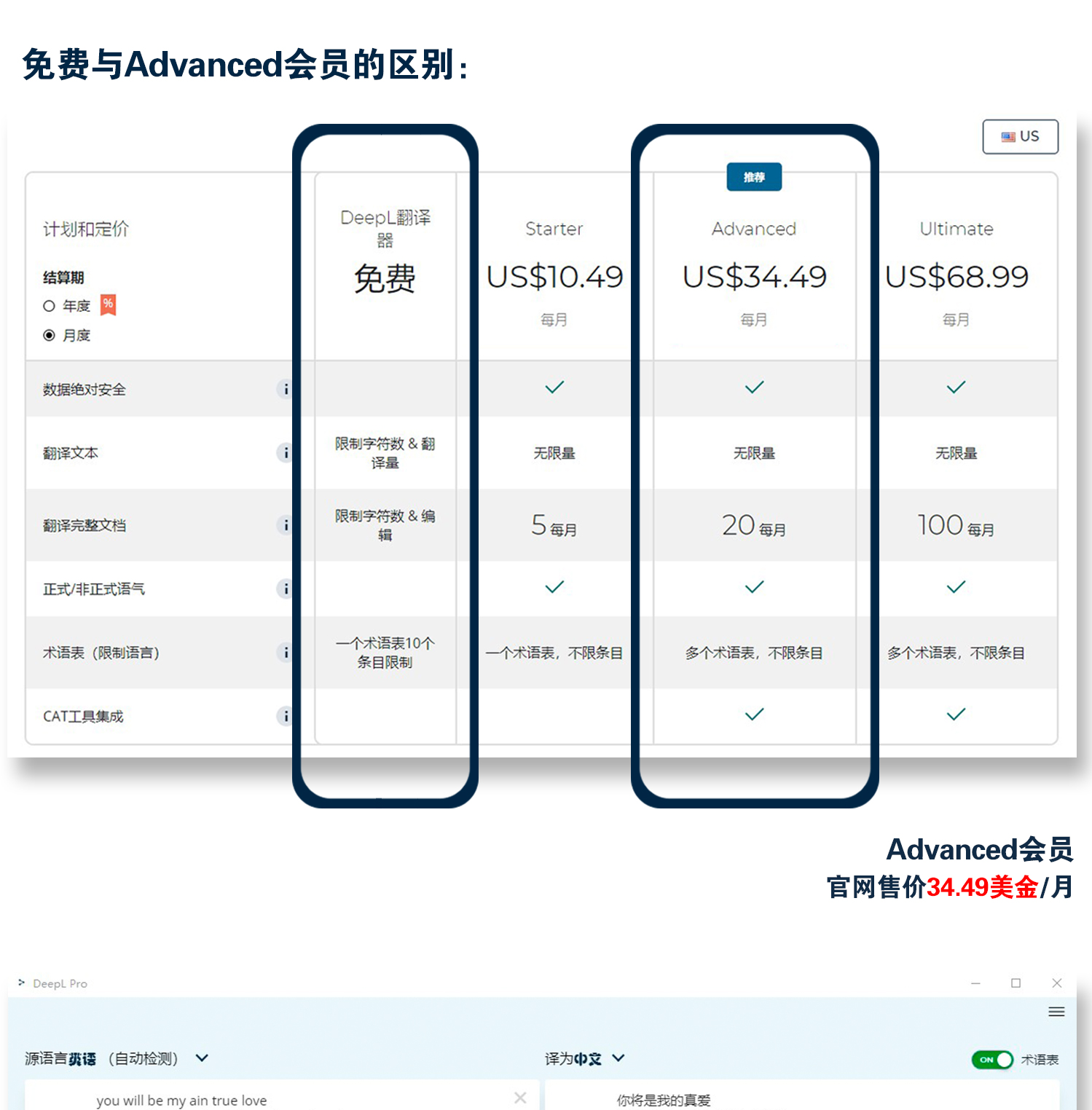Select the Advanced plan header
Screen dimensions: 1092x1110
point(754,229)
